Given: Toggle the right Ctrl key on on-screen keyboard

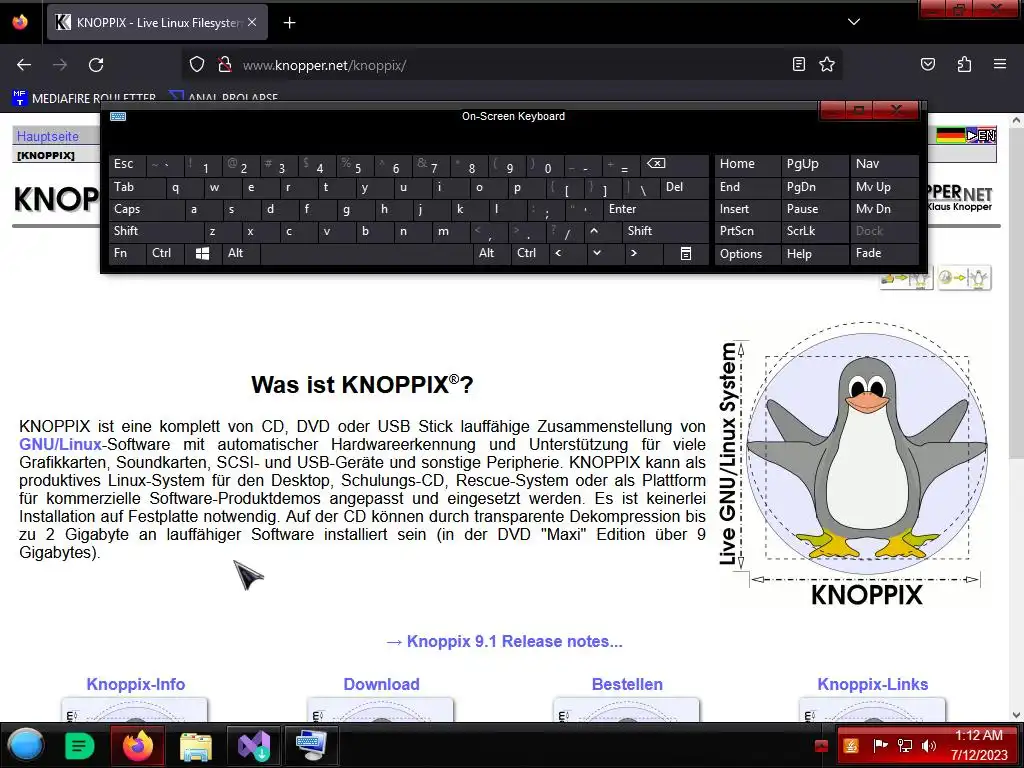Looking at the screenshot, I should click(x=529, y=253).
